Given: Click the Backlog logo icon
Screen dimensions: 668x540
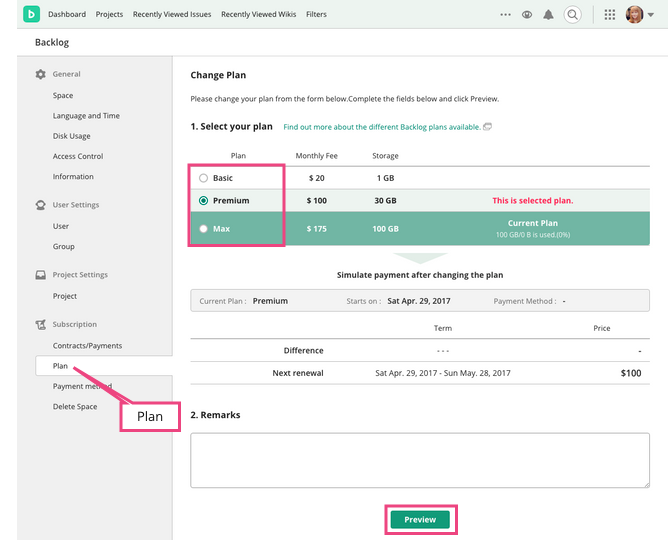Looking at the screenshot, I should click(31, 14).
